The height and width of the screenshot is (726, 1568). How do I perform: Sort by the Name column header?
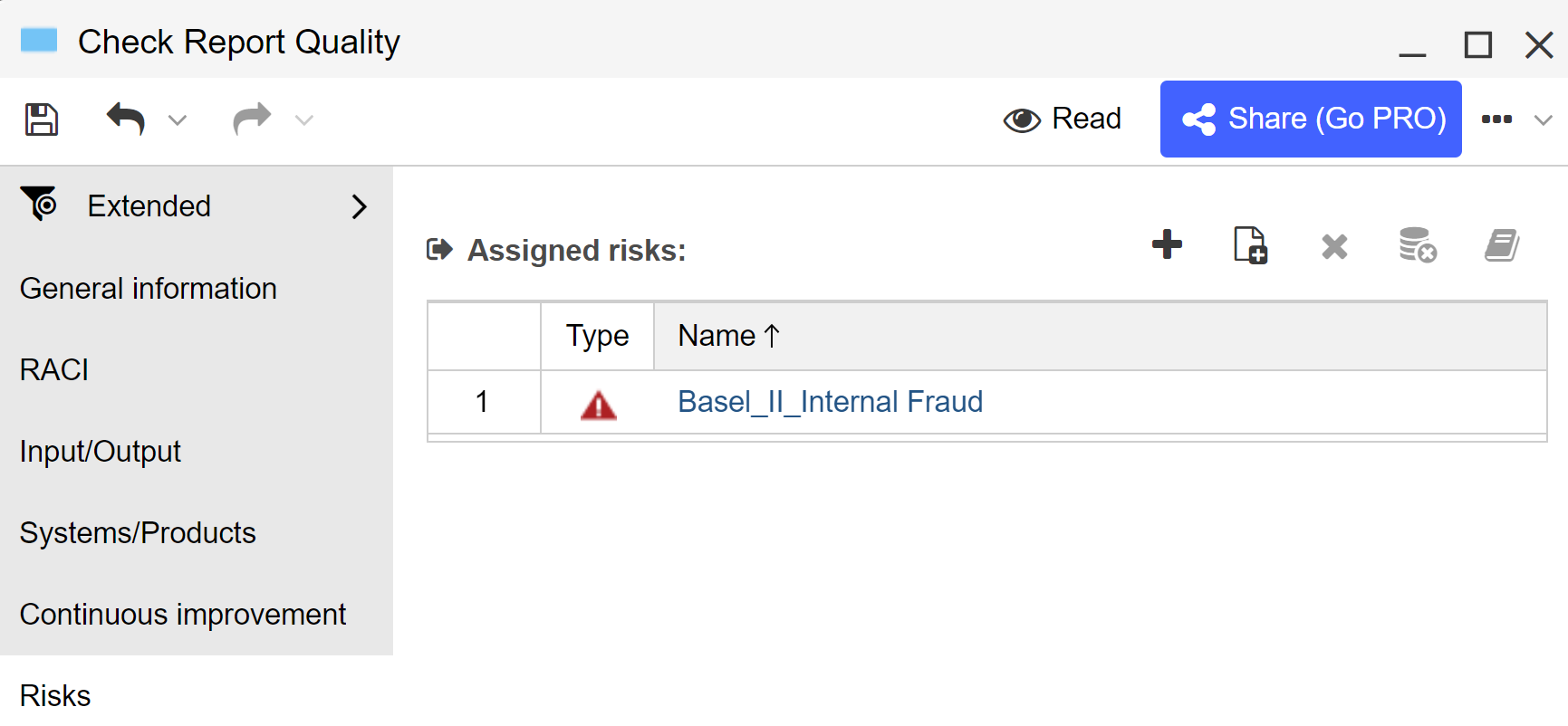point(728,336)
